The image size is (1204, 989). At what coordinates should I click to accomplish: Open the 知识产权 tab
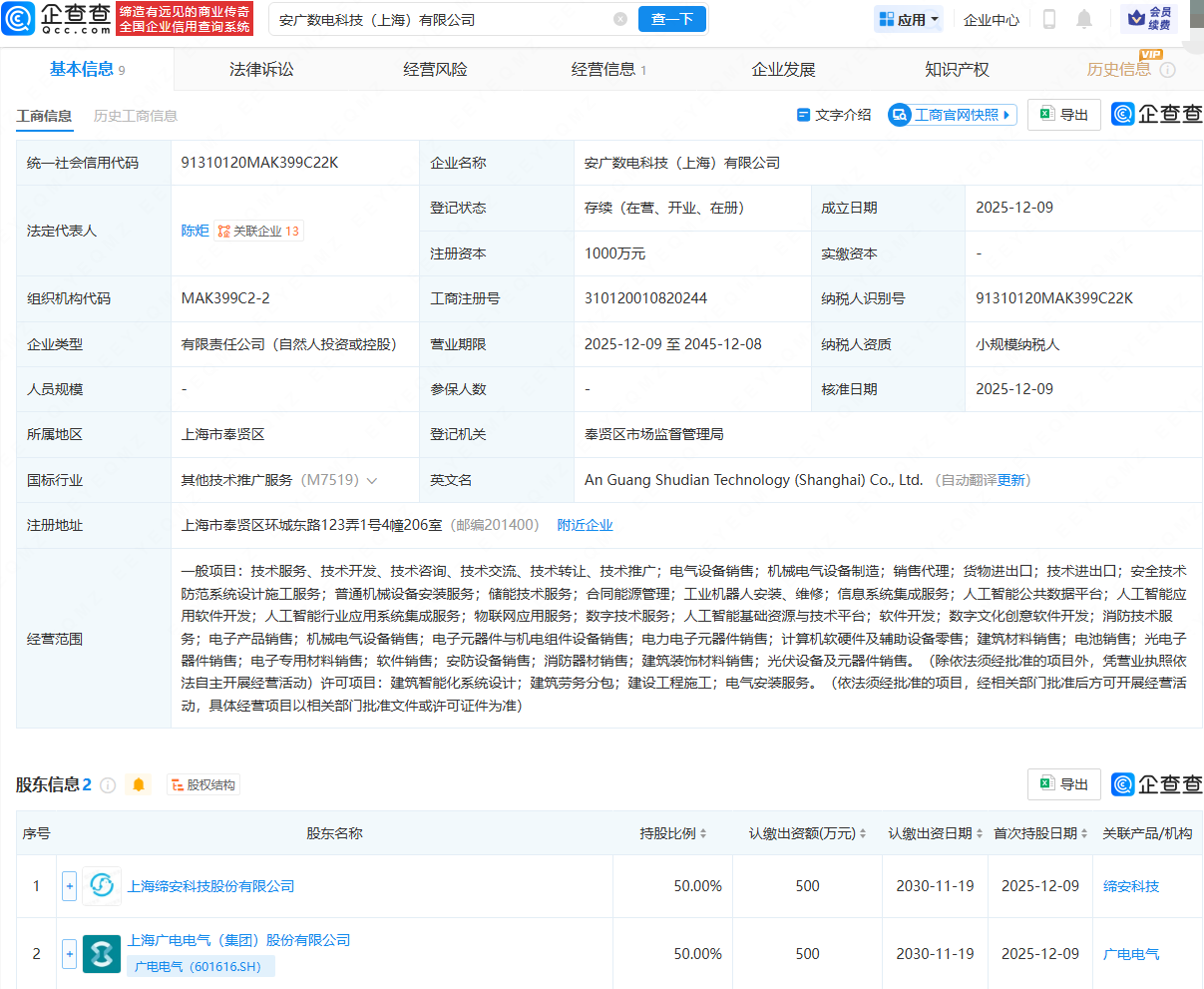[959, 69]
